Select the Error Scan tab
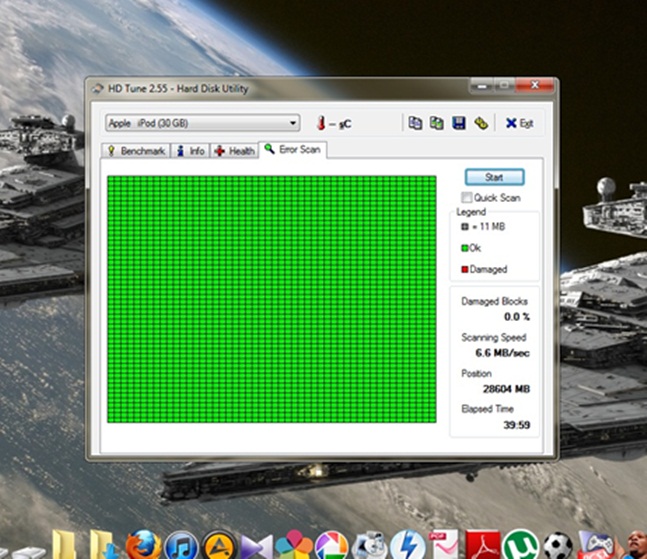Screen dimensions: 647x559 pos(293,150)
